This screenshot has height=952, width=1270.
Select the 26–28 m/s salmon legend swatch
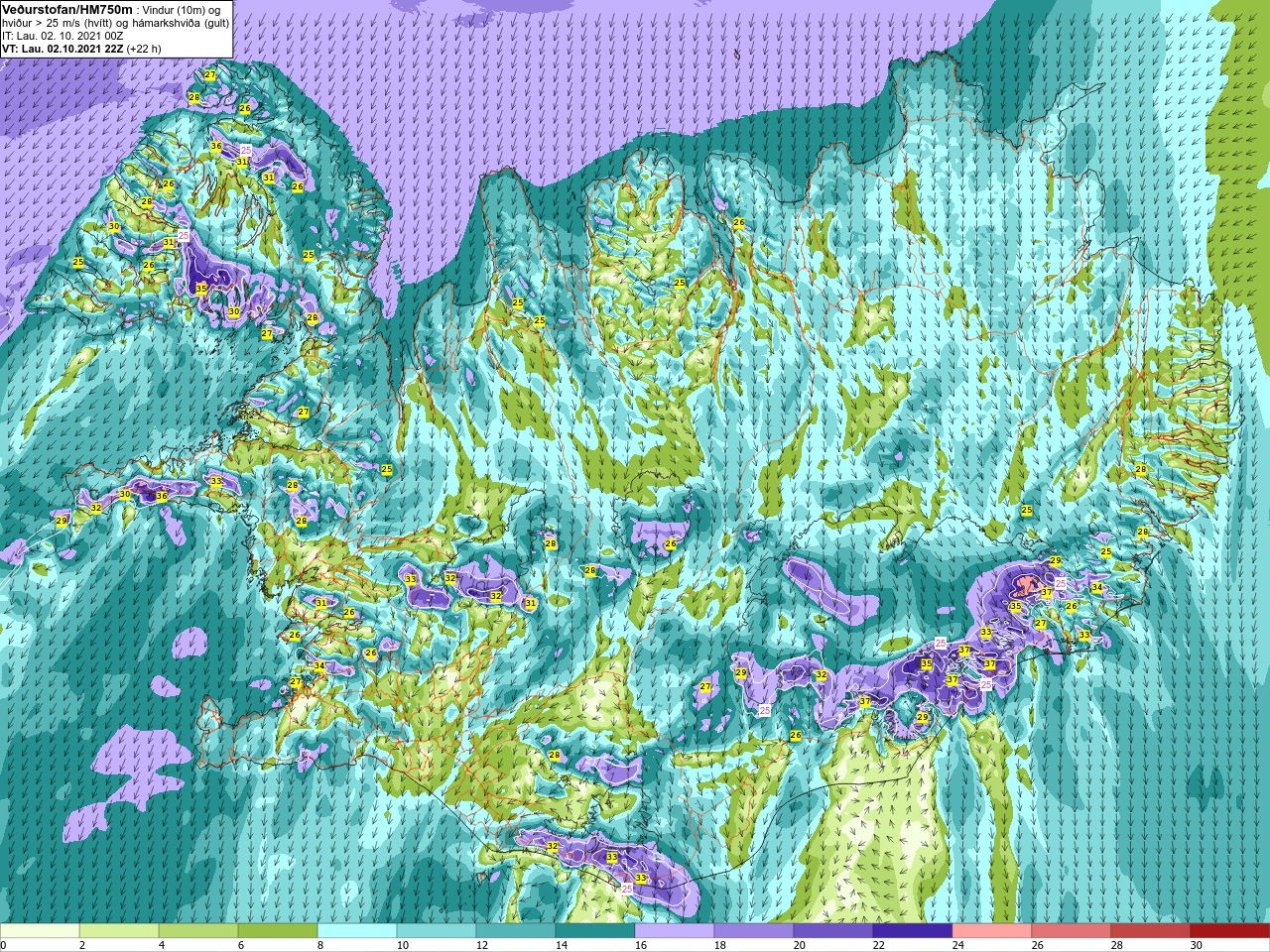click(x=1072, y=931)
